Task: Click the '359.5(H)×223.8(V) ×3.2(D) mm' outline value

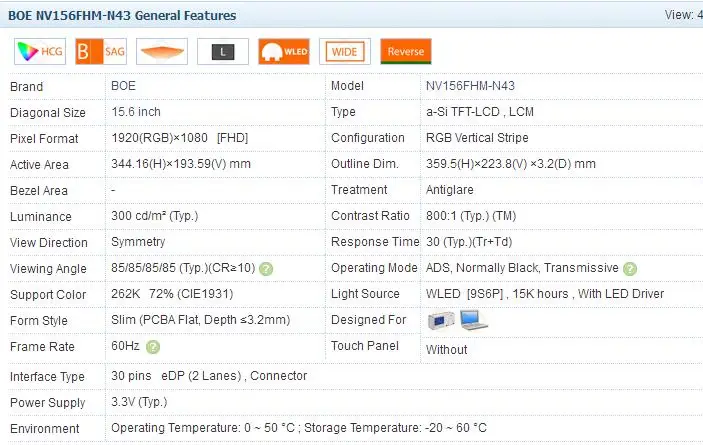Action: coord(511,164)
